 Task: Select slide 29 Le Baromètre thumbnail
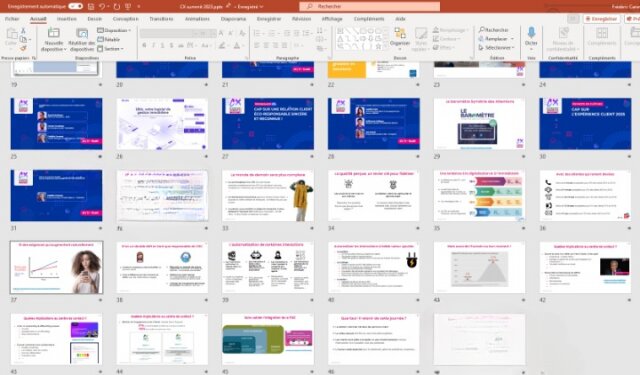479,124
